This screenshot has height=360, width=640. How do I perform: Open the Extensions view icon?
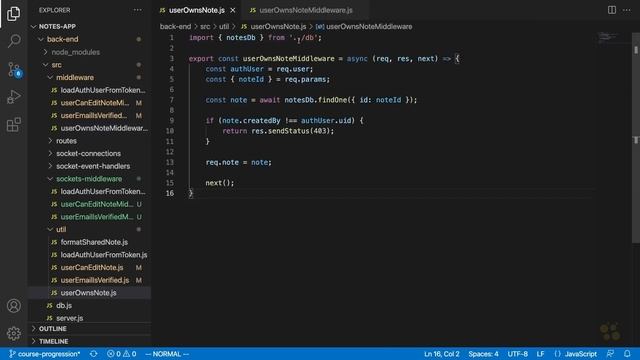(13, 124)
